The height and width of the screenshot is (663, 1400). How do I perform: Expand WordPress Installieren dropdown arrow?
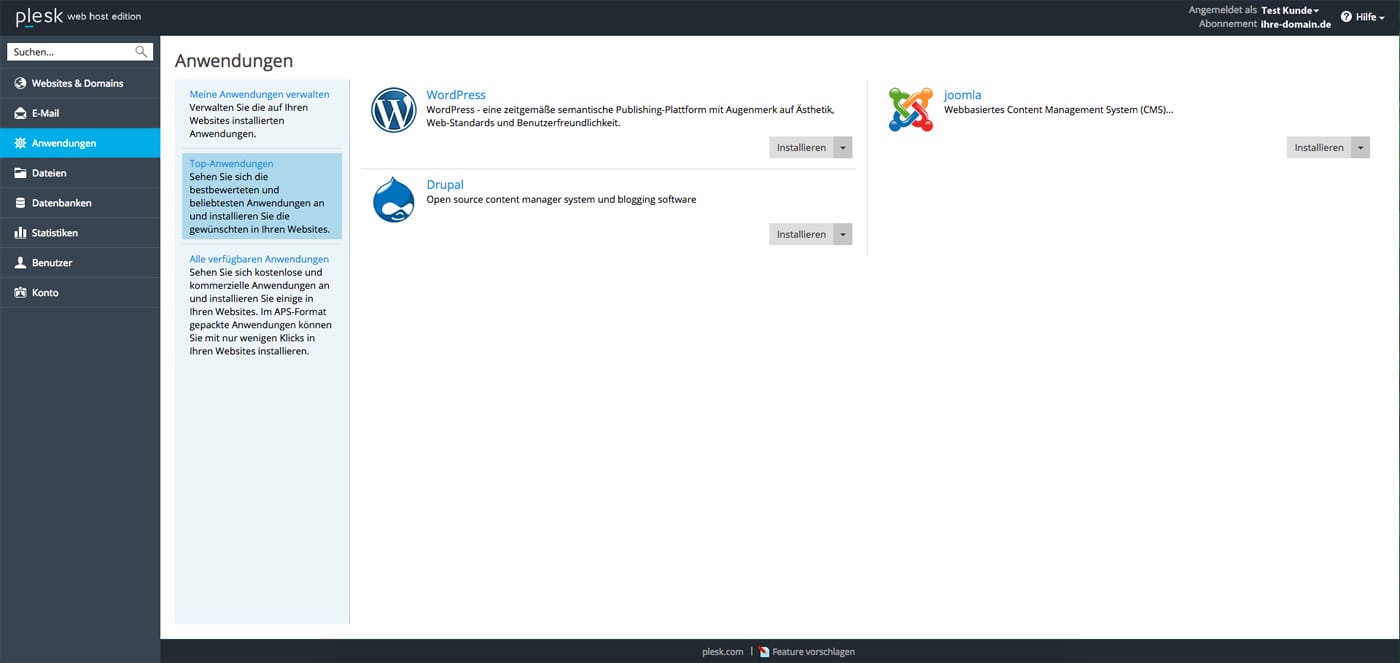pyautogui.click(x=843, y=147)
